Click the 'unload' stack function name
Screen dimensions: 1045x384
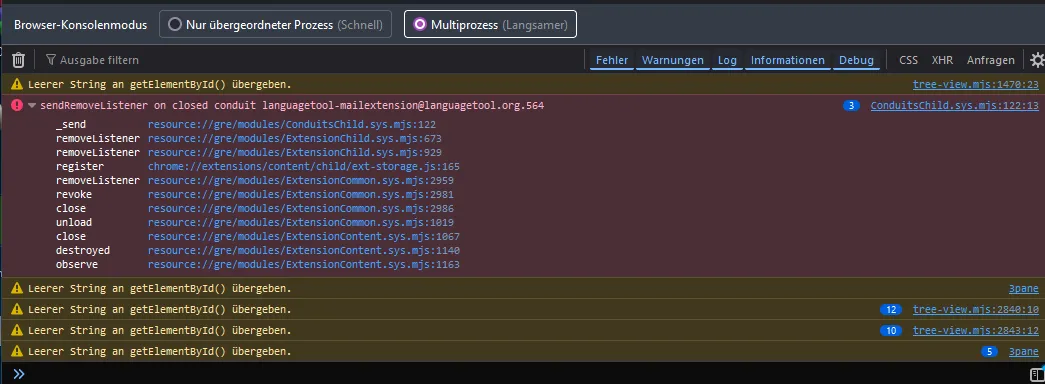(x=74, y=223)
